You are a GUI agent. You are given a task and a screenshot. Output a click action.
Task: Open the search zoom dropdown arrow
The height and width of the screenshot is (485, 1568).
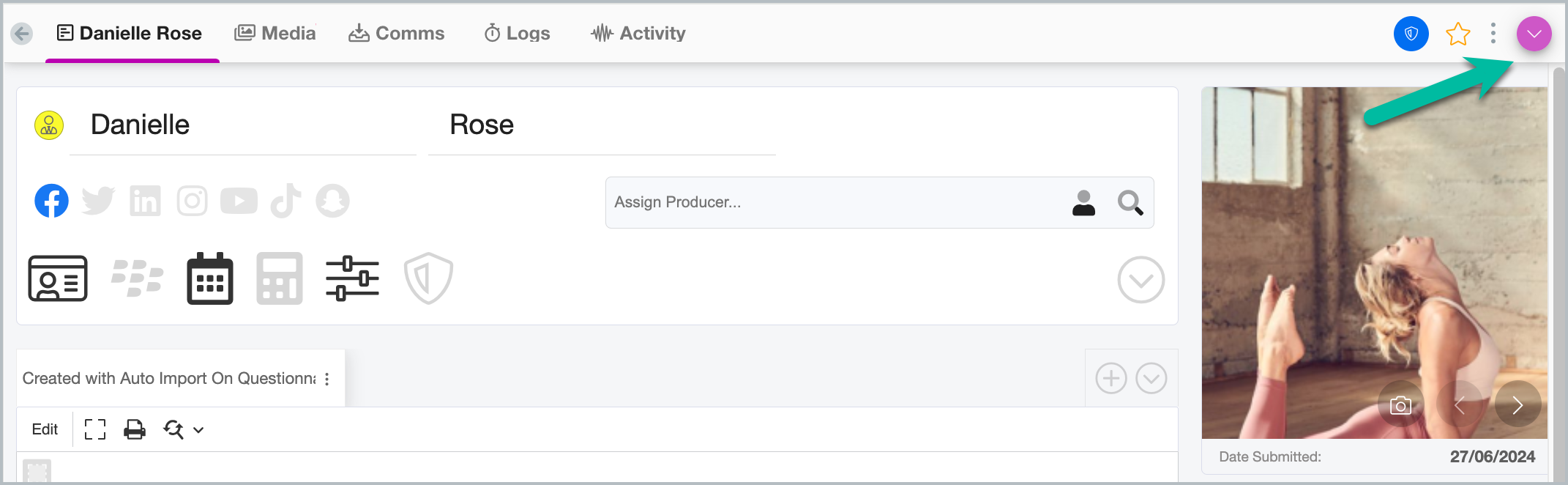[198, 430]
